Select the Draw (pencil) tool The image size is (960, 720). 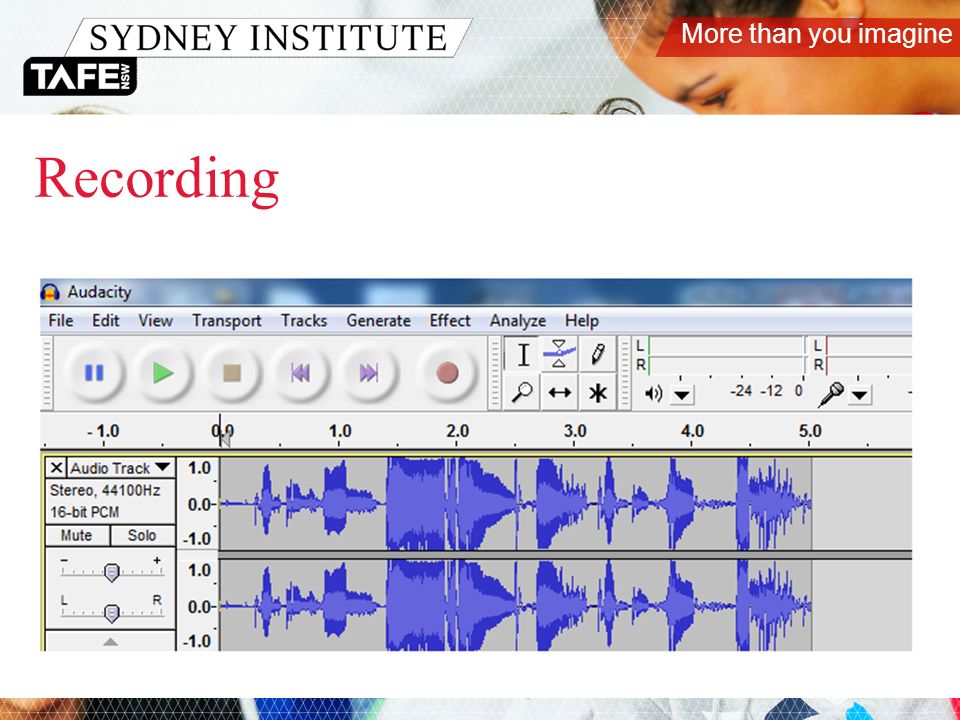point(597,354)
